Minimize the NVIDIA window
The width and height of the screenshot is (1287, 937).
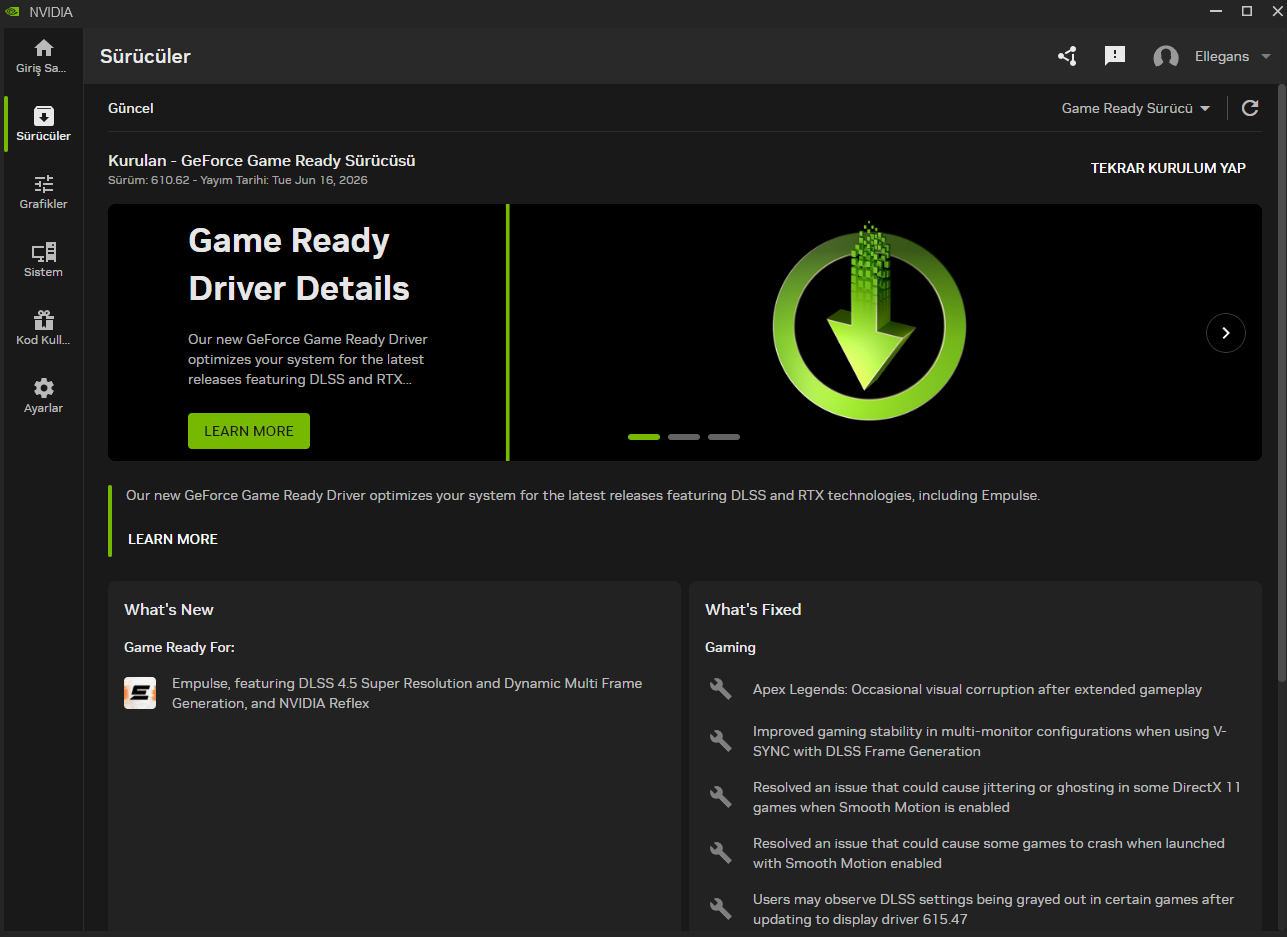pos(1215,11)
